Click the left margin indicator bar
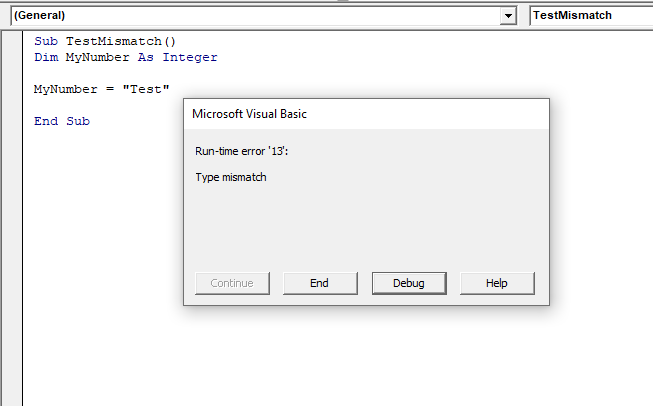 [12, 200]
